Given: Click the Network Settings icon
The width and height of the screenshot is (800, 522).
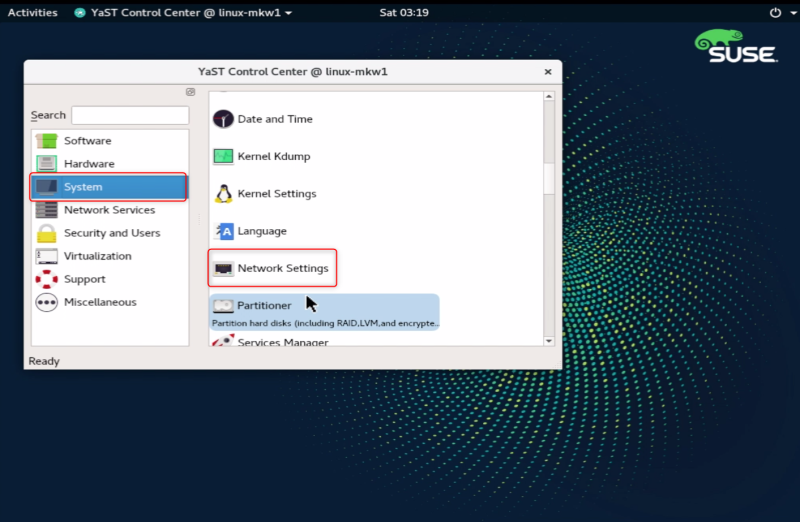Looking at the screenshot, I should coord(223,268).
